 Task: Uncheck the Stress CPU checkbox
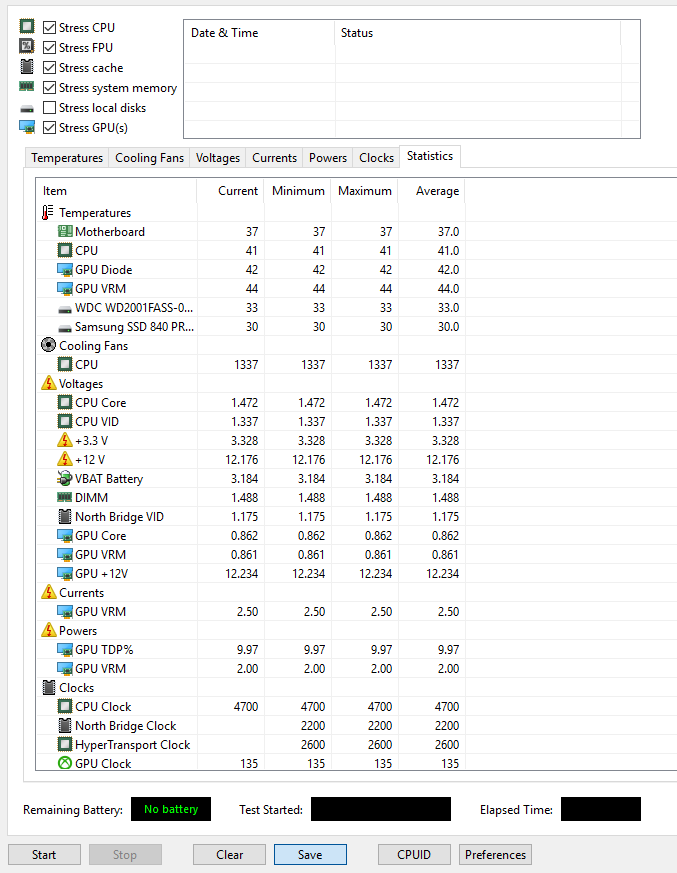tap(50, 27)
